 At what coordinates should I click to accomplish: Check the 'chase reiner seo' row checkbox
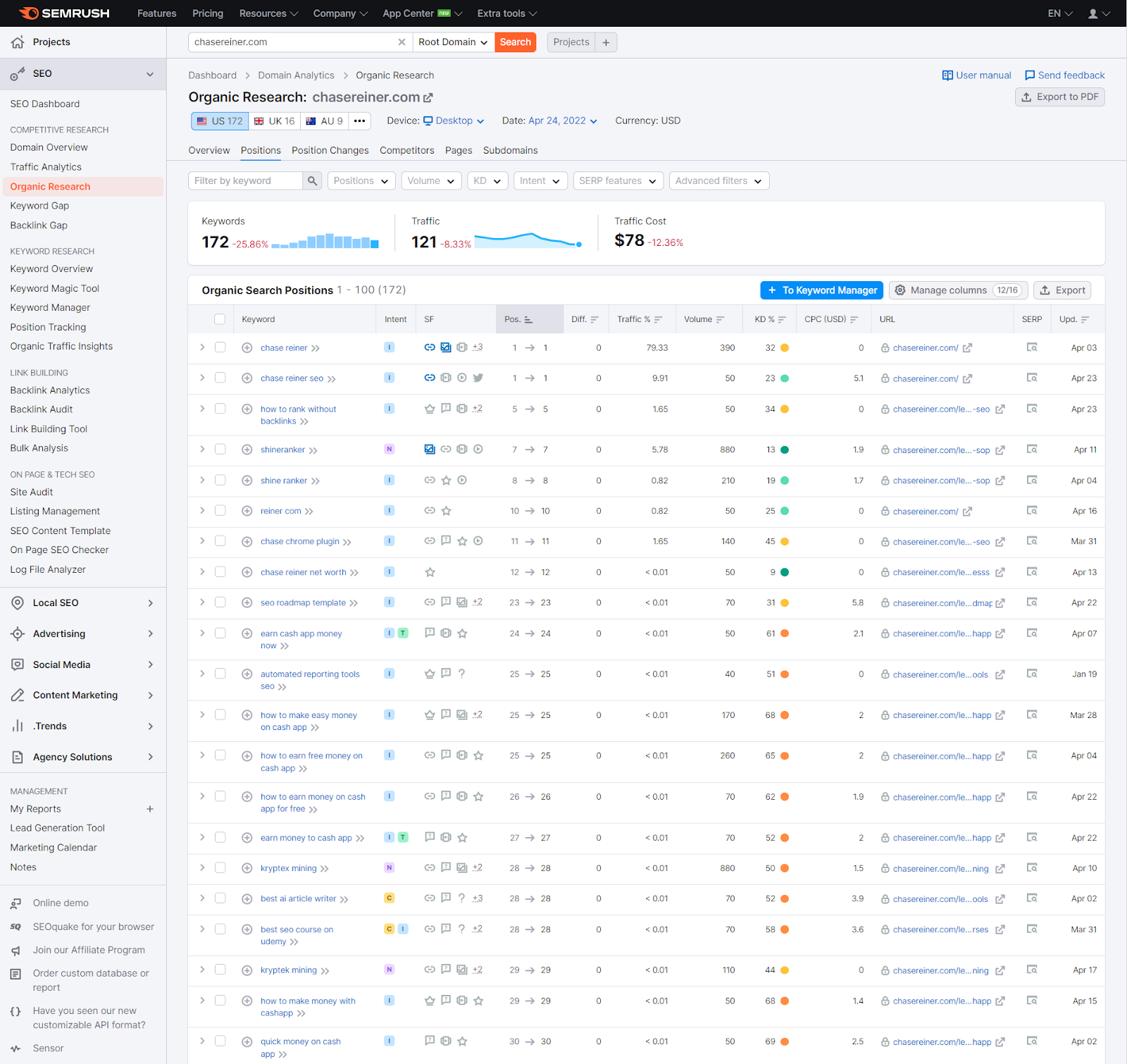pyautogui.click(x=220, y=378)
